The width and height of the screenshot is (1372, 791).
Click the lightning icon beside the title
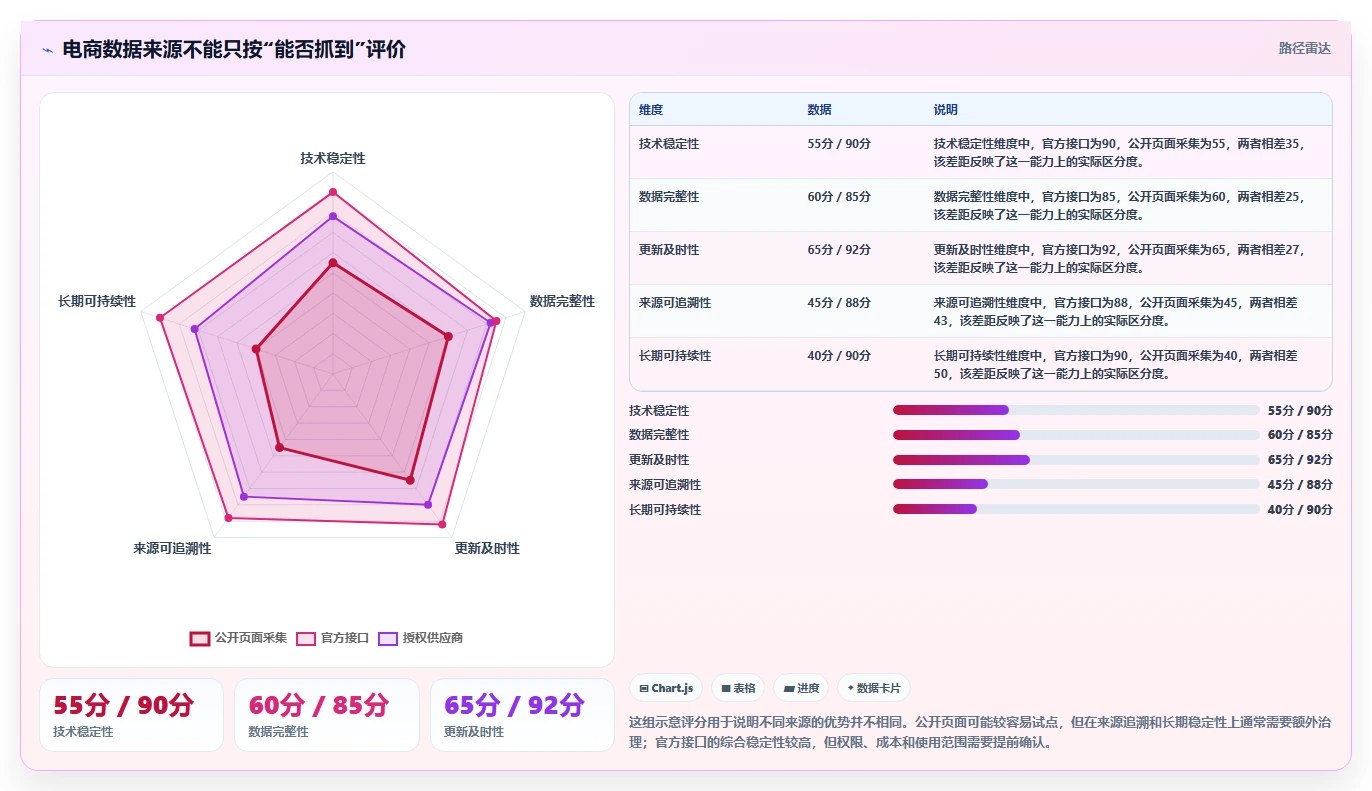tap(47, 50)
